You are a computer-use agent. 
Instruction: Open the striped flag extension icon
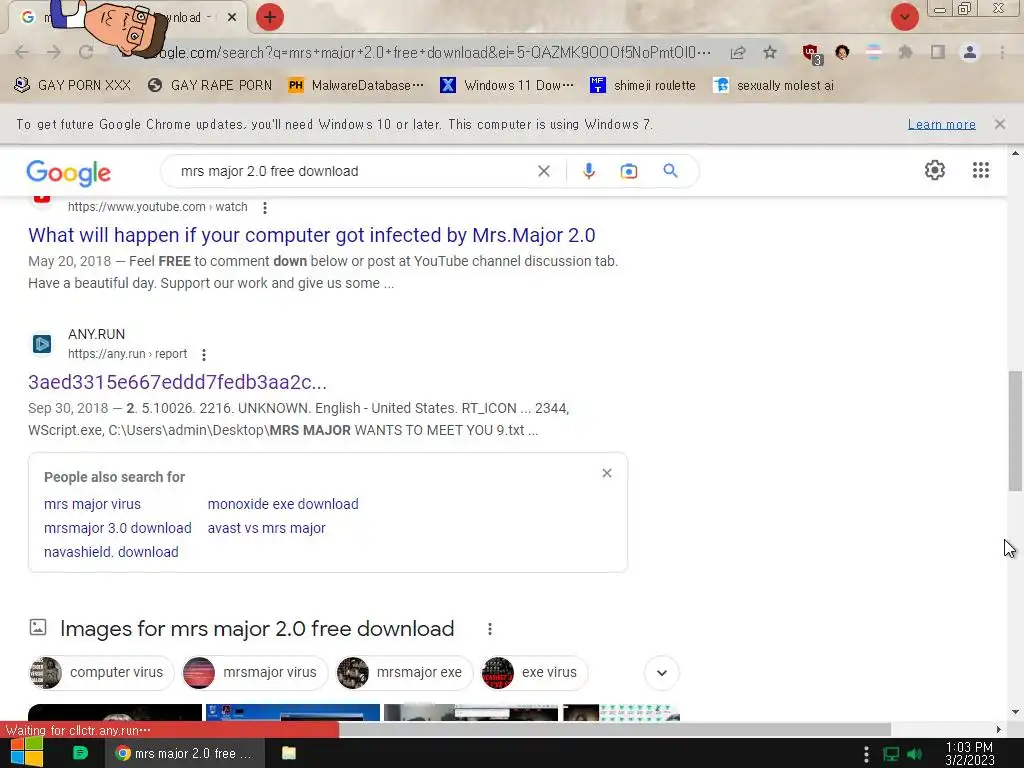(874, 52)
